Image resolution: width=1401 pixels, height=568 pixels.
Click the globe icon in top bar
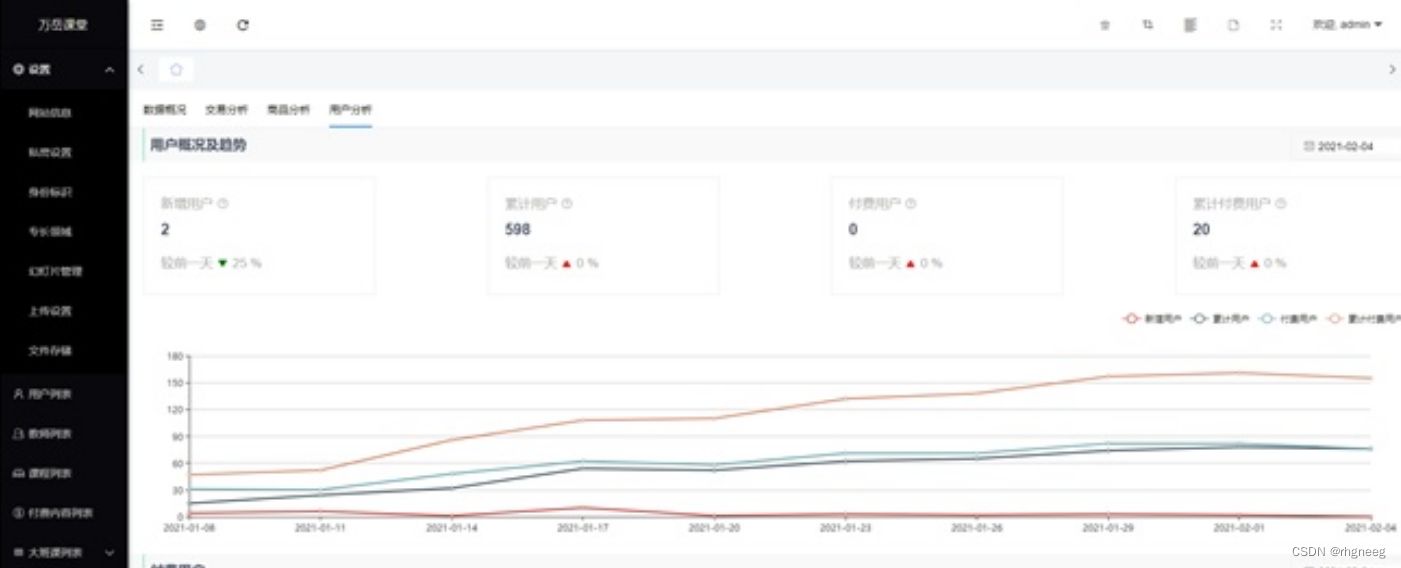pyautogui.click(x=200, y=25)
